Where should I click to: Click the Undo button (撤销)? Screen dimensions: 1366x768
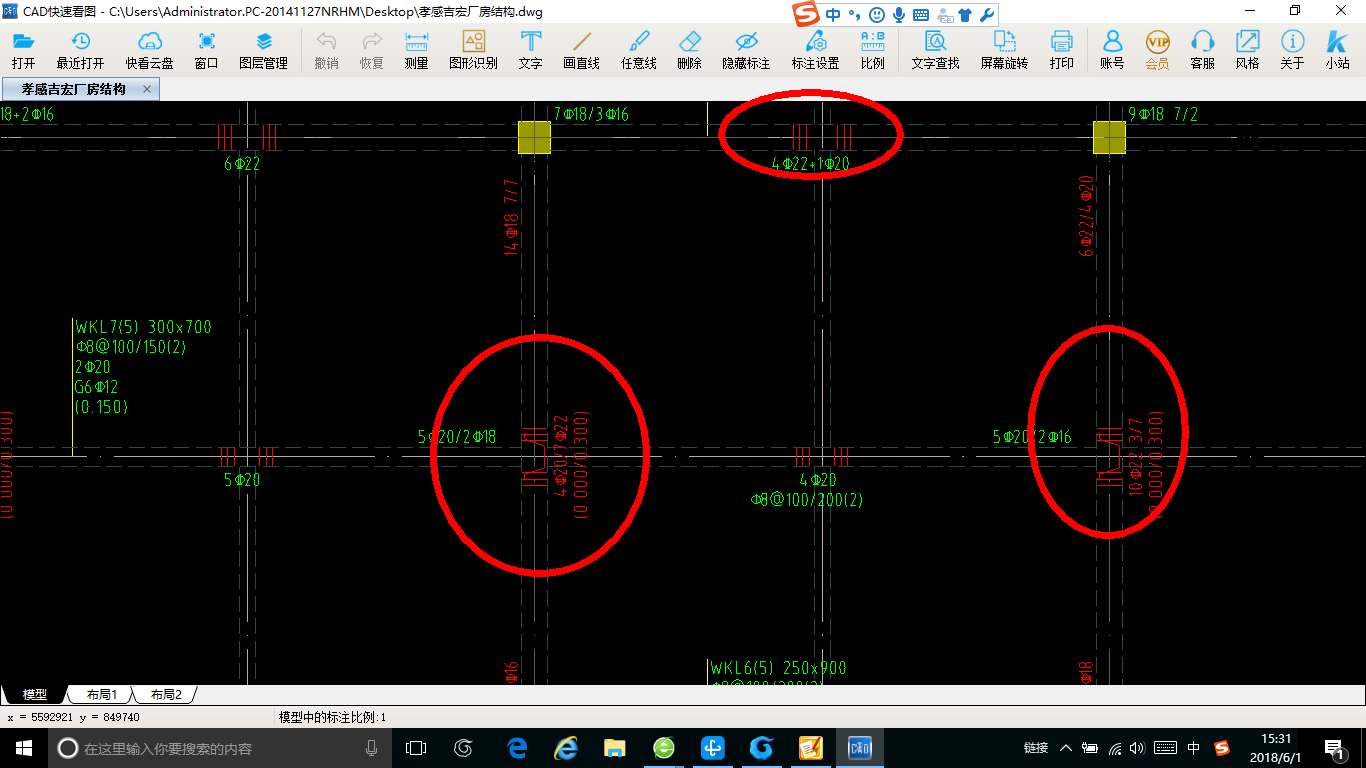[326, 50]
